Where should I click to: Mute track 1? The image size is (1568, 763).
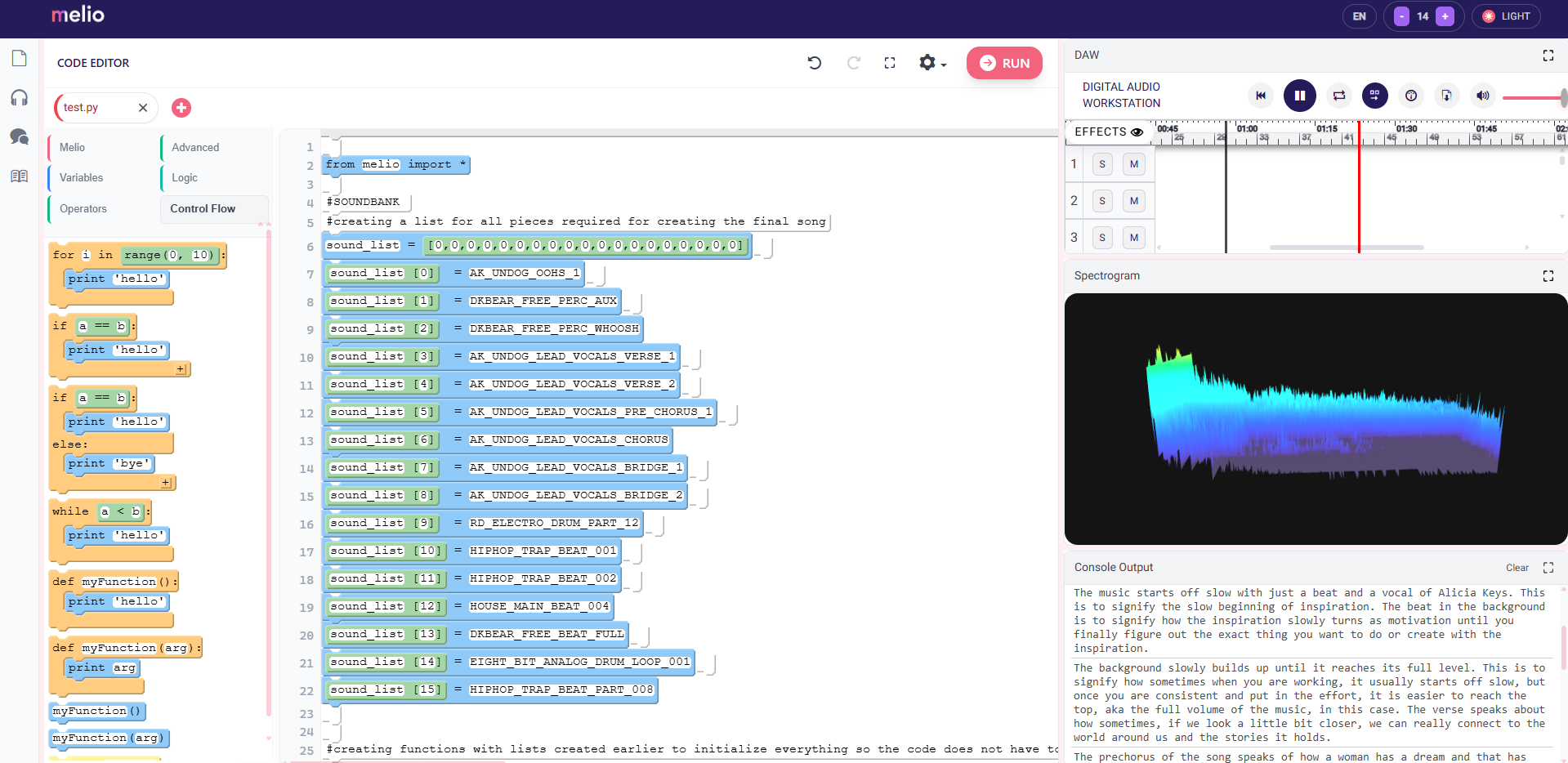point(1134,164)
